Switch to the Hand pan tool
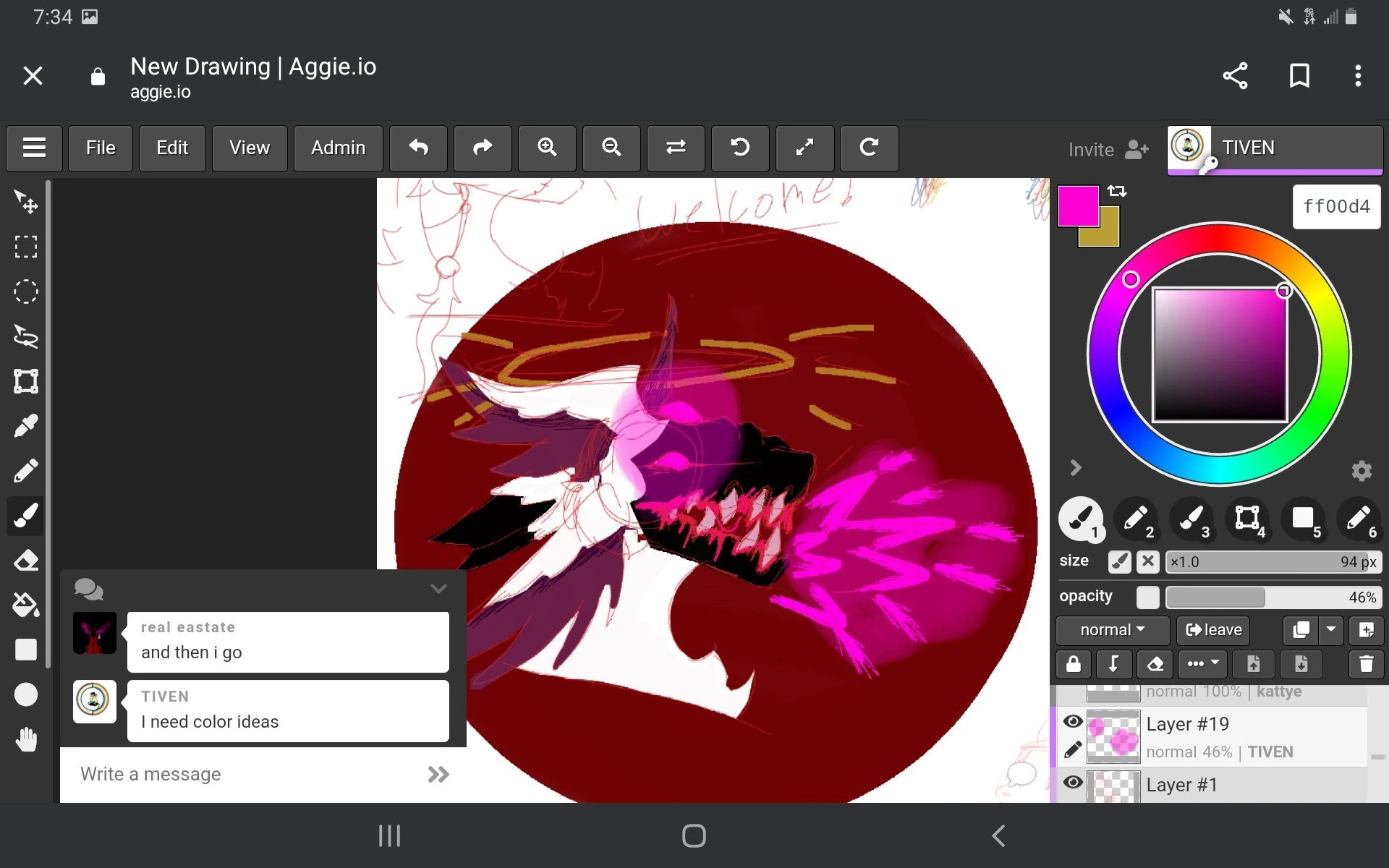 pyautogui.click(x=26, y=739)
